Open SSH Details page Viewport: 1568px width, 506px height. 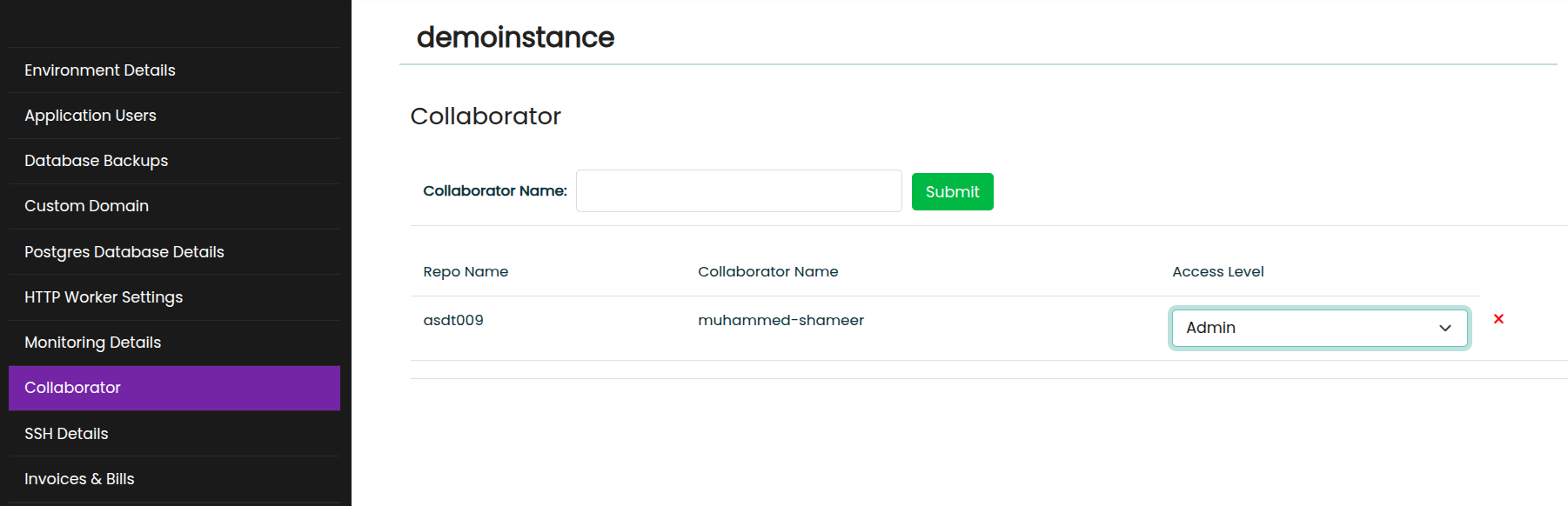[x=174, y=434]
